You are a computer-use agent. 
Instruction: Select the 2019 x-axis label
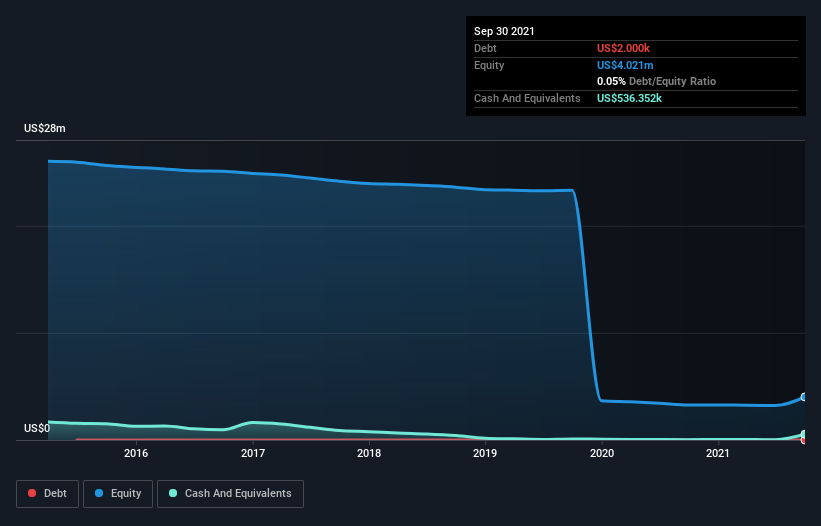tap(485, 453)
